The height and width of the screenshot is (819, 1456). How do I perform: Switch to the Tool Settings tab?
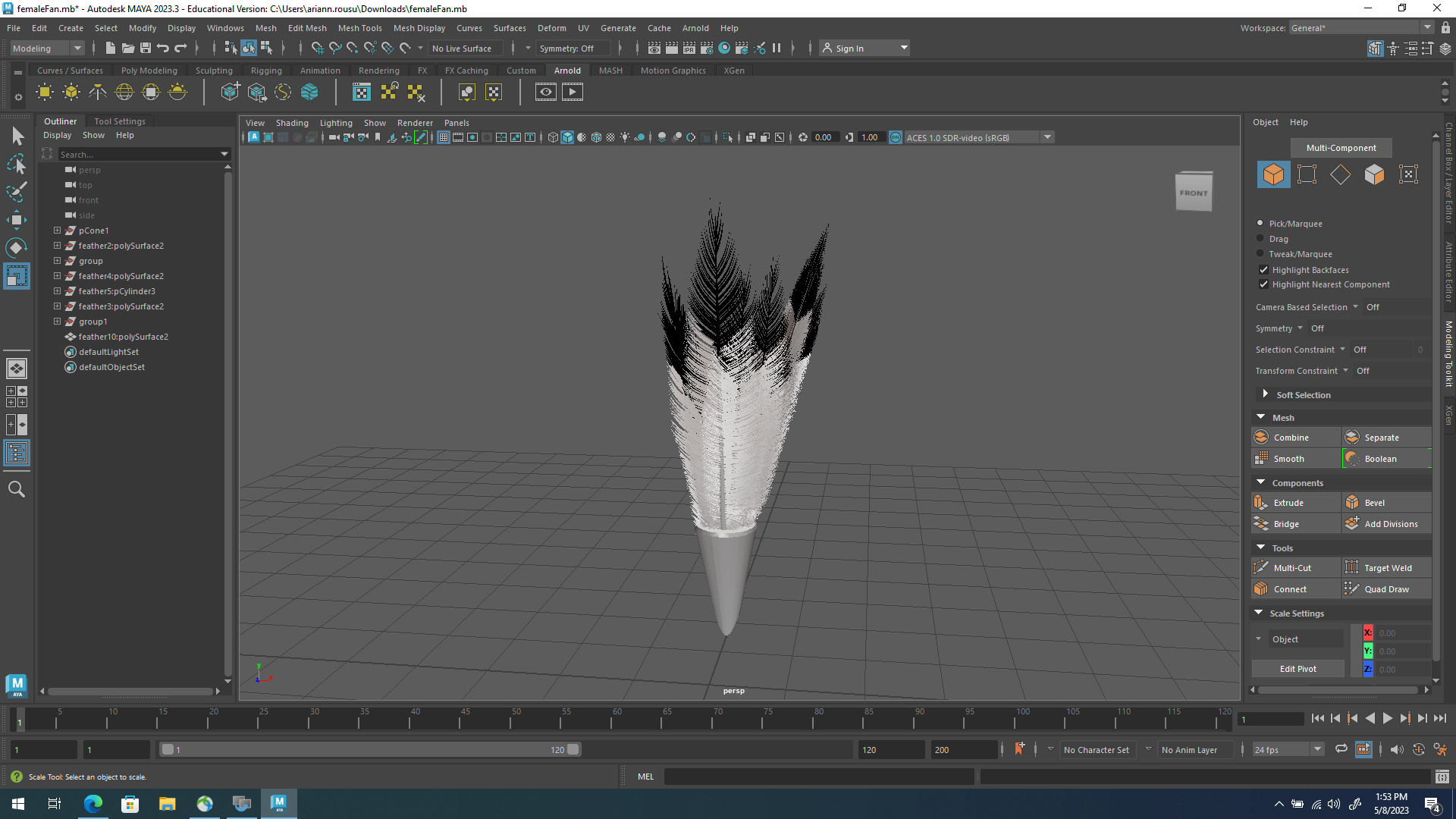click(x=119, y=121)
